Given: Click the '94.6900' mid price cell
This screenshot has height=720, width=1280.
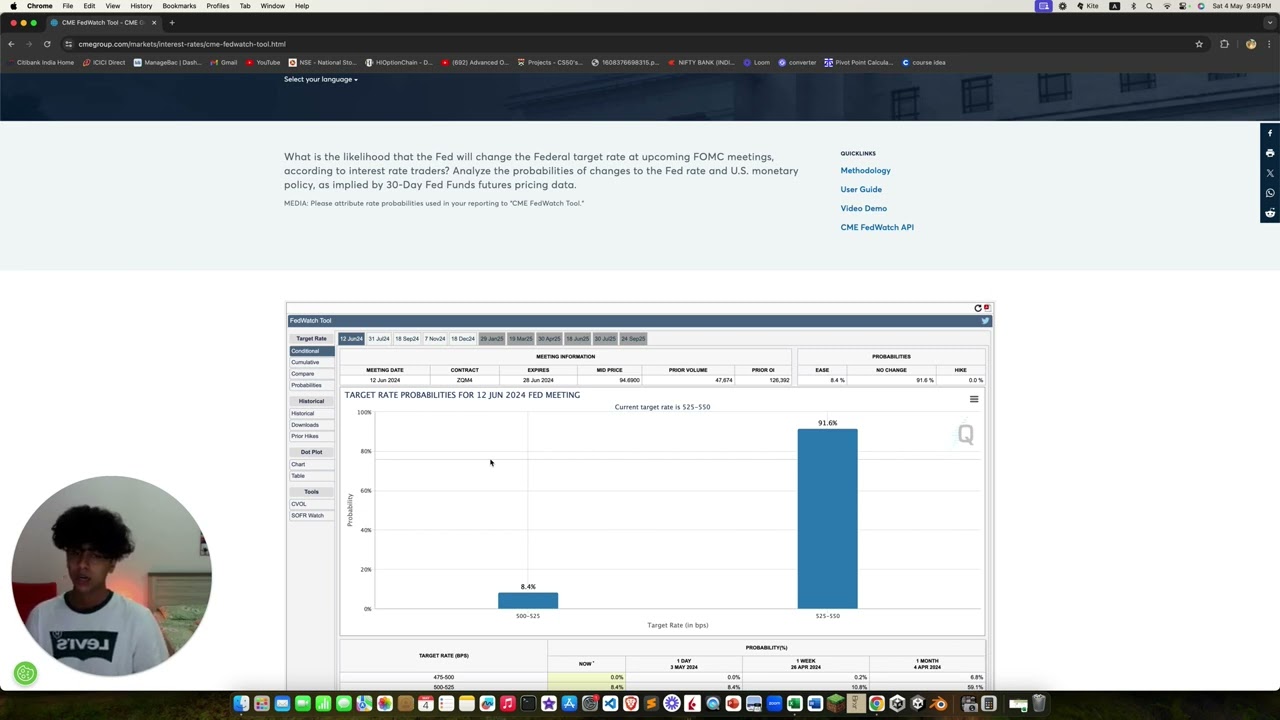Looking at the screenshot, I should tap(609, 380).
